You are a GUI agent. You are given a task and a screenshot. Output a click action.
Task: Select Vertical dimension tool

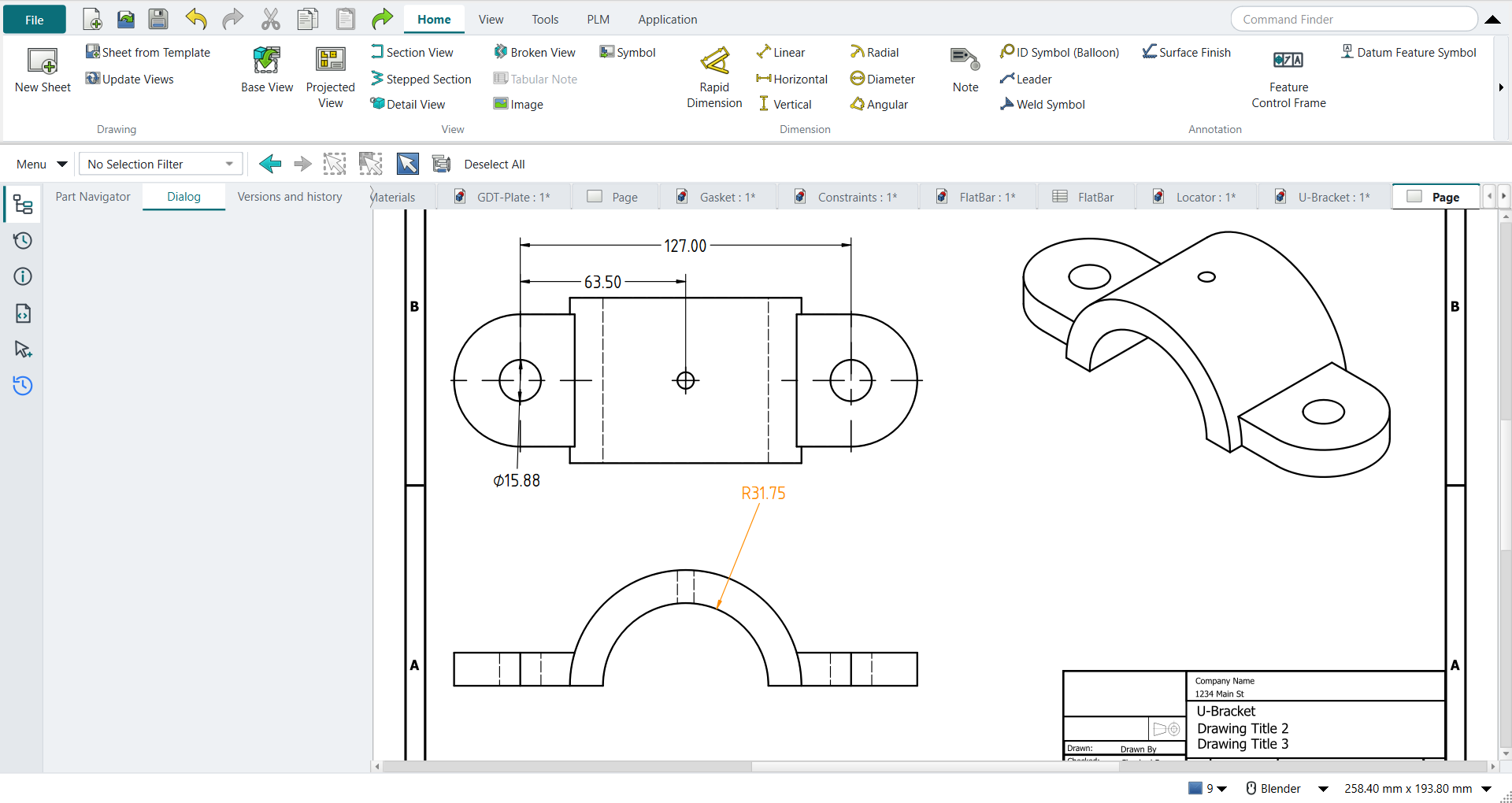pos(784,104)
